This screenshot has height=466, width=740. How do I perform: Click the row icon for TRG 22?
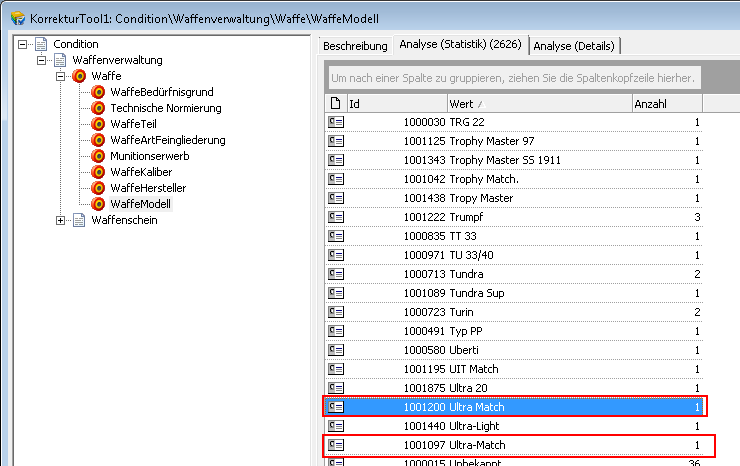[x=336, y=122]
